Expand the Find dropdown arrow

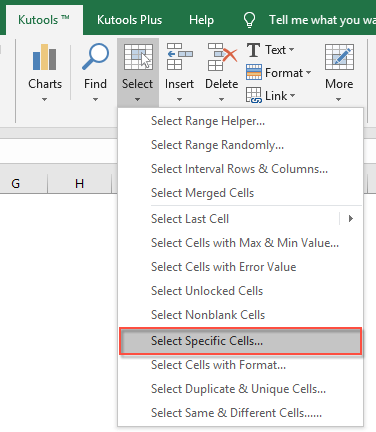tap(95, 99)
